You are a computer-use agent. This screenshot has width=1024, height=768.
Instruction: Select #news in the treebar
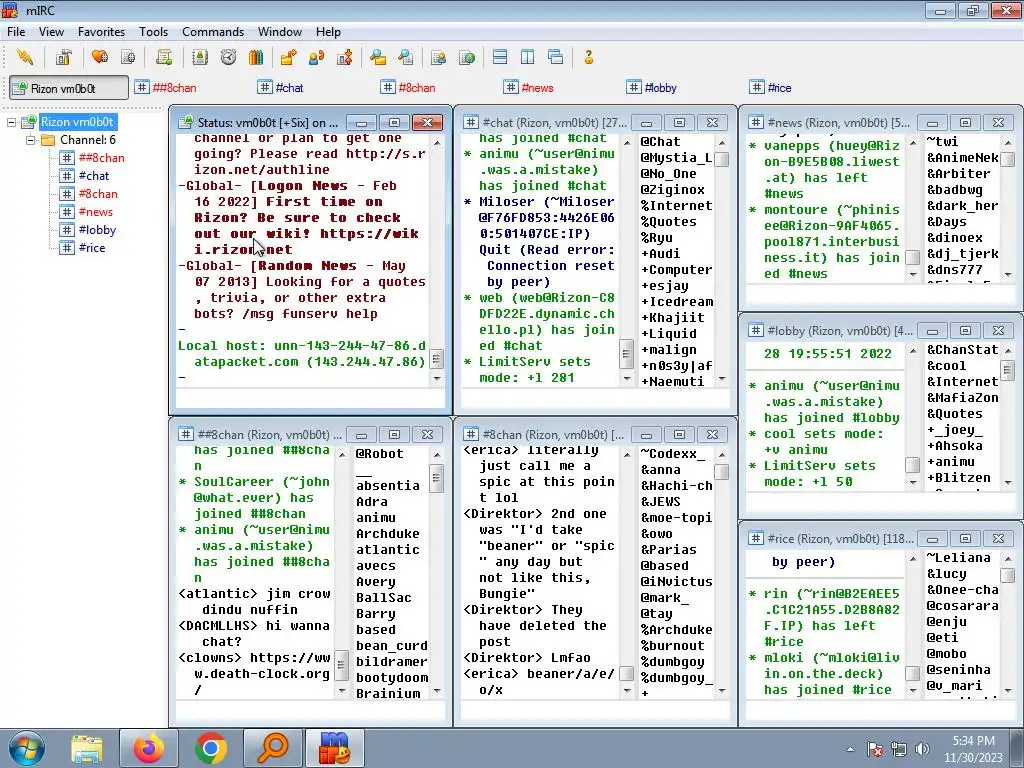(x=95, y=212)
